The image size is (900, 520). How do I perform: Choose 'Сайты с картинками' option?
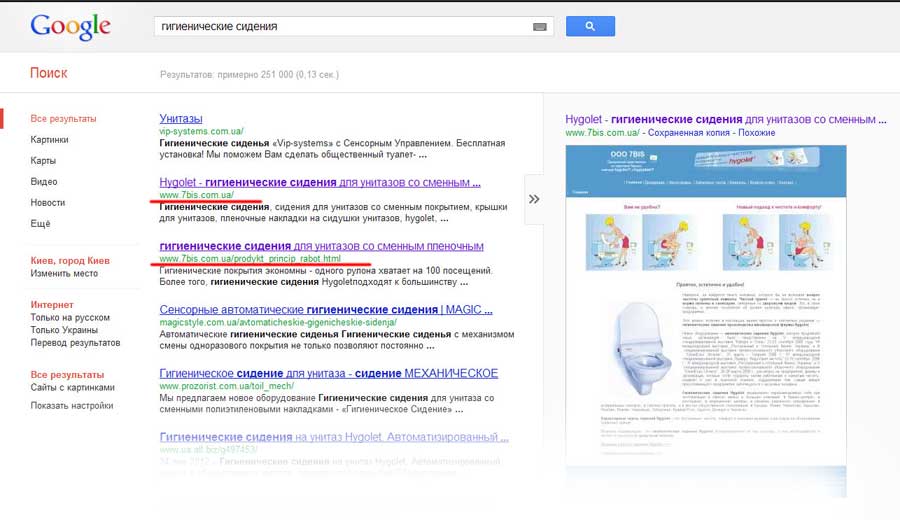pos(72,387)
